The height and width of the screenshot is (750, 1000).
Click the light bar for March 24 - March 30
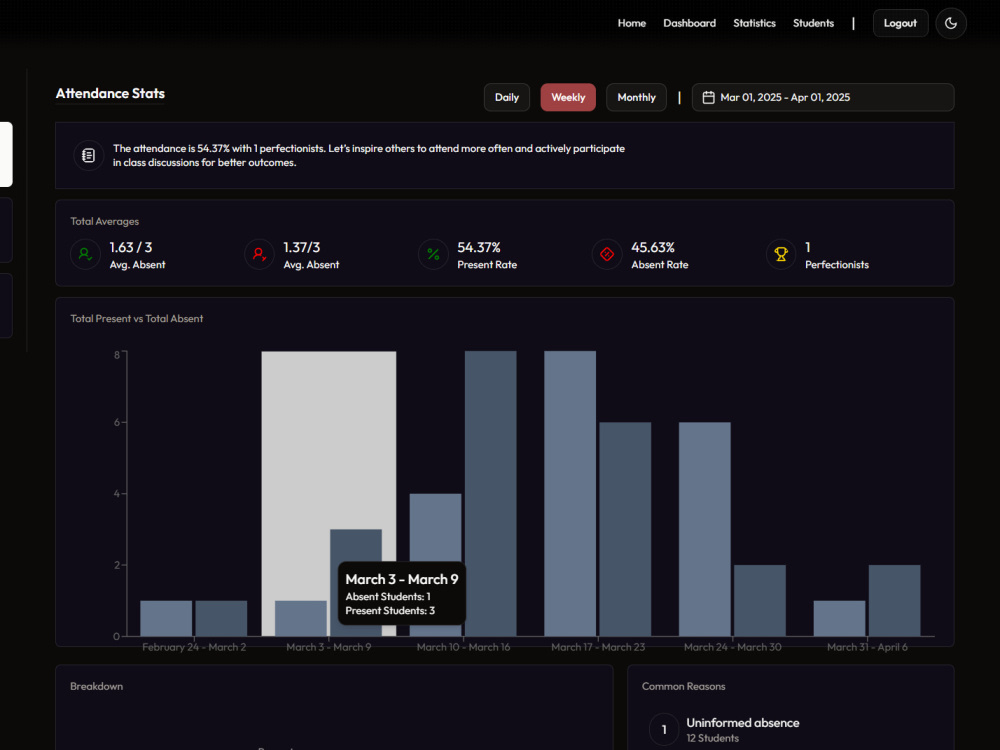(705, 529)
